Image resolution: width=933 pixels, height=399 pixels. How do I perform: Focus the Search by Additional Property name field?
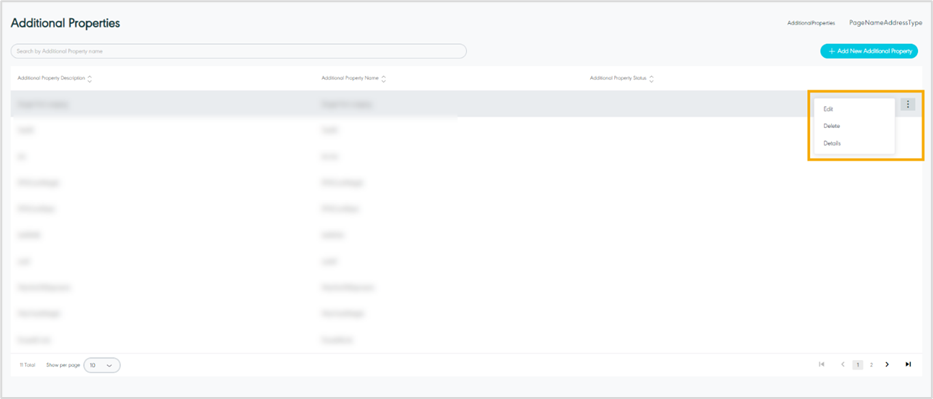click(239, 52)
